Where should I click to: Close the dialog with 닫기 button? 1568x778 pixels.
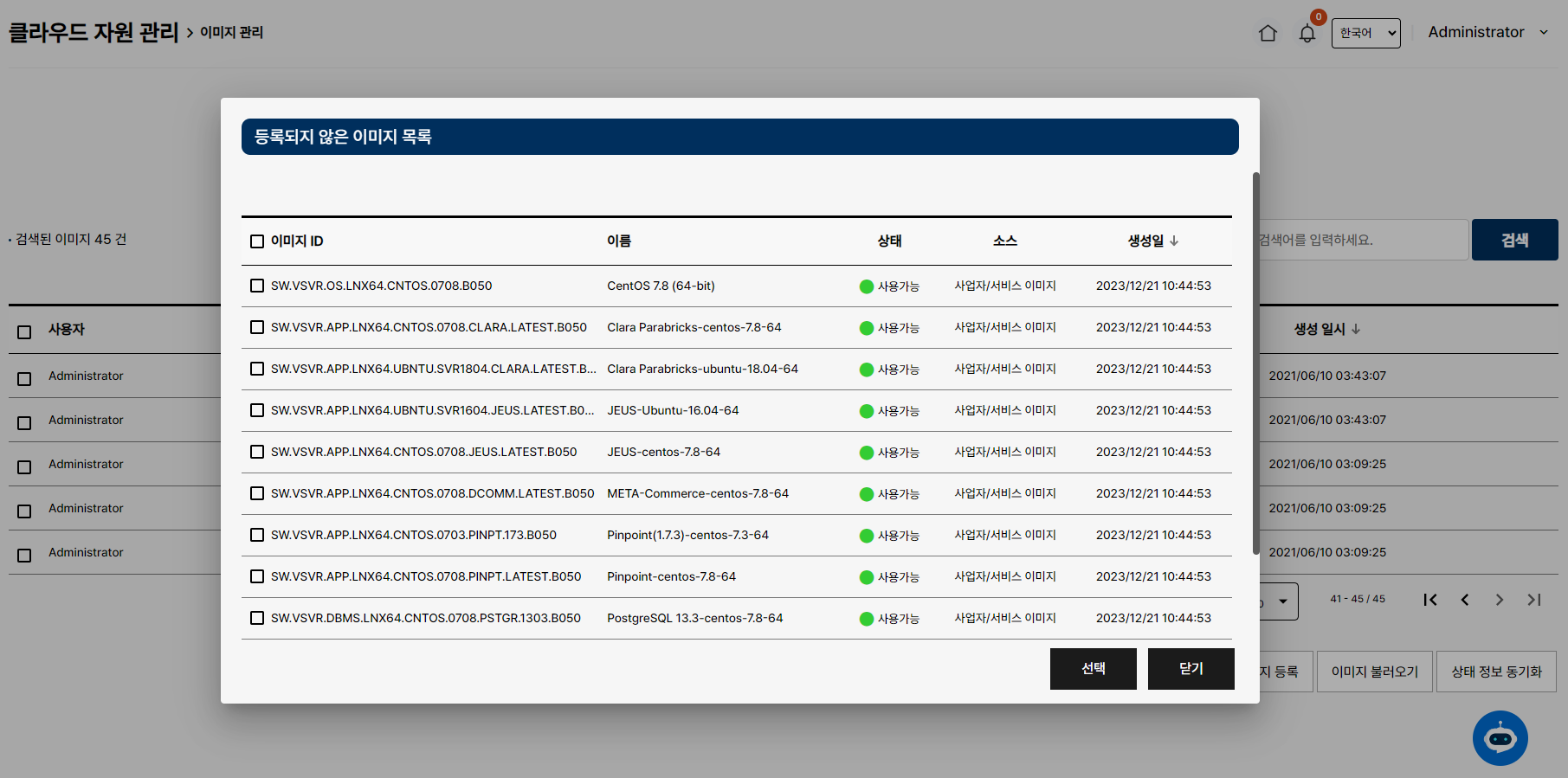coord(1191,668)
